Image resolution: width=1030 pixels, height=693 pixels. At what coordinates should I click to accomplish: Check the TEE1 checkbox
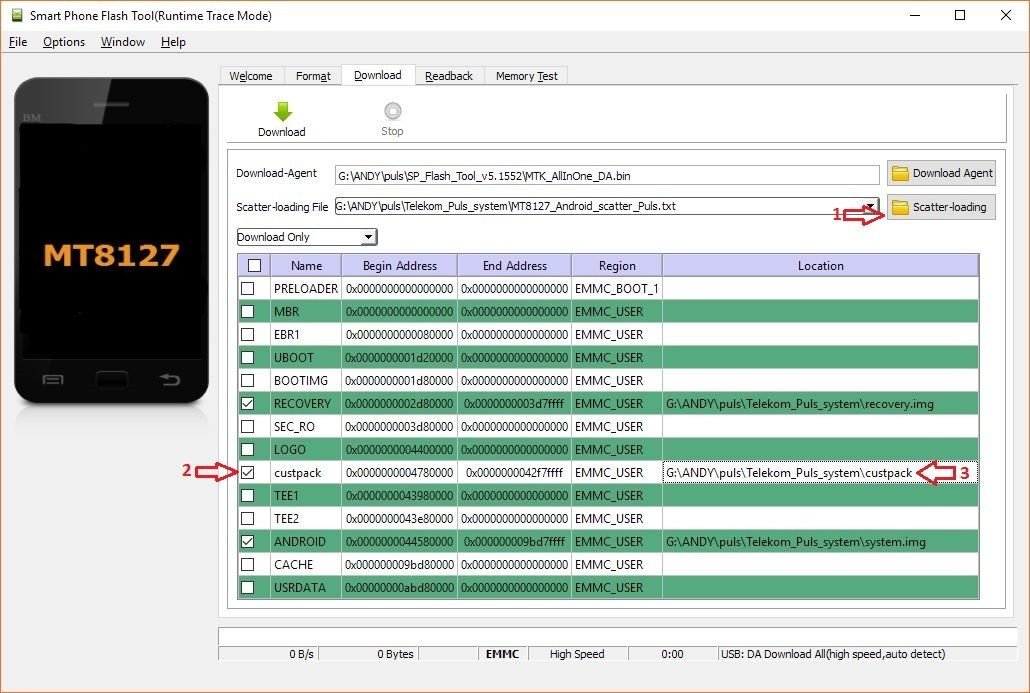(248, 495)
